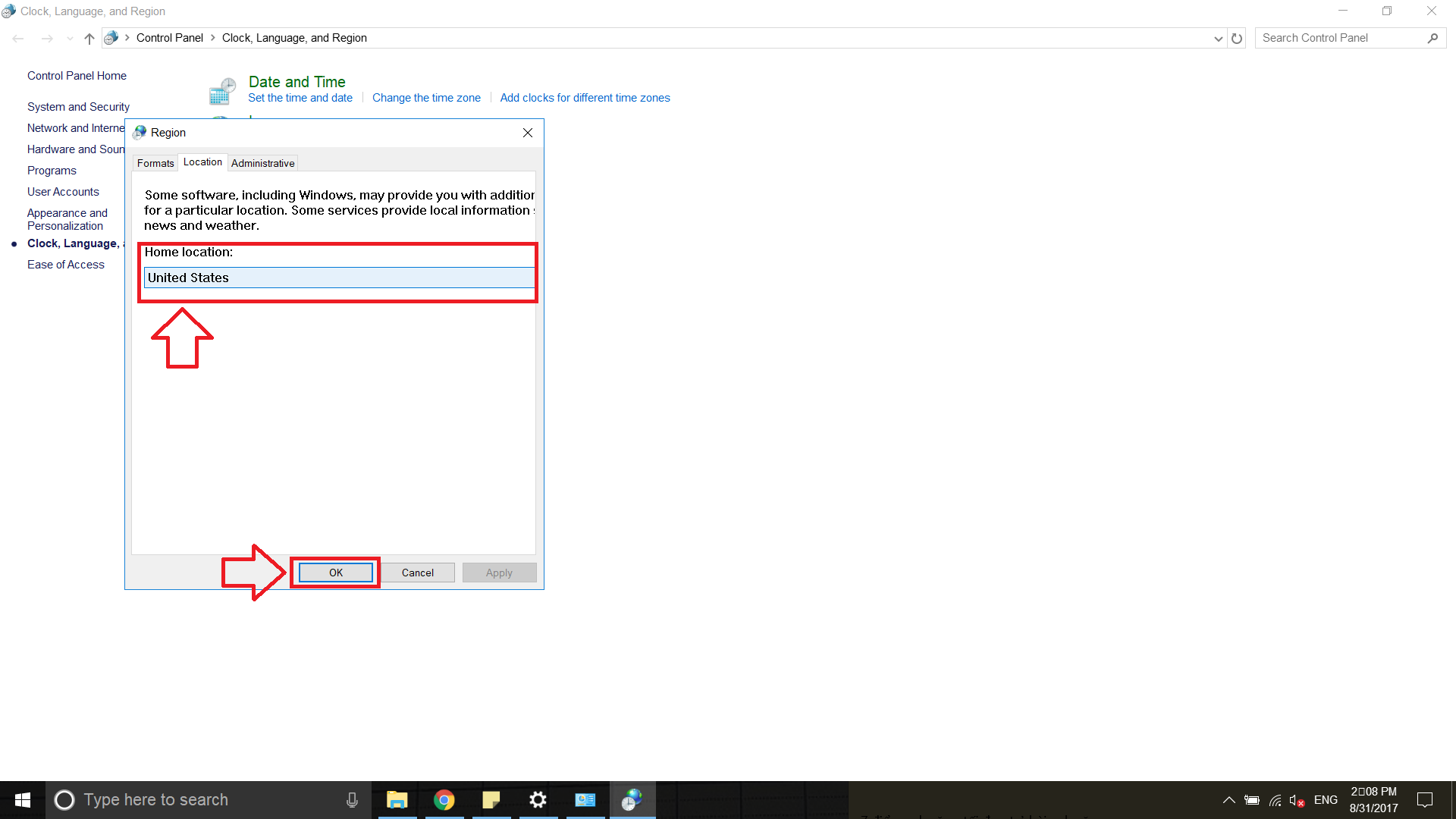Expand the address bar history dropdown
Image resolution: width=1456 pixels, height=819 pixels.
click(x=1218, y=38)
